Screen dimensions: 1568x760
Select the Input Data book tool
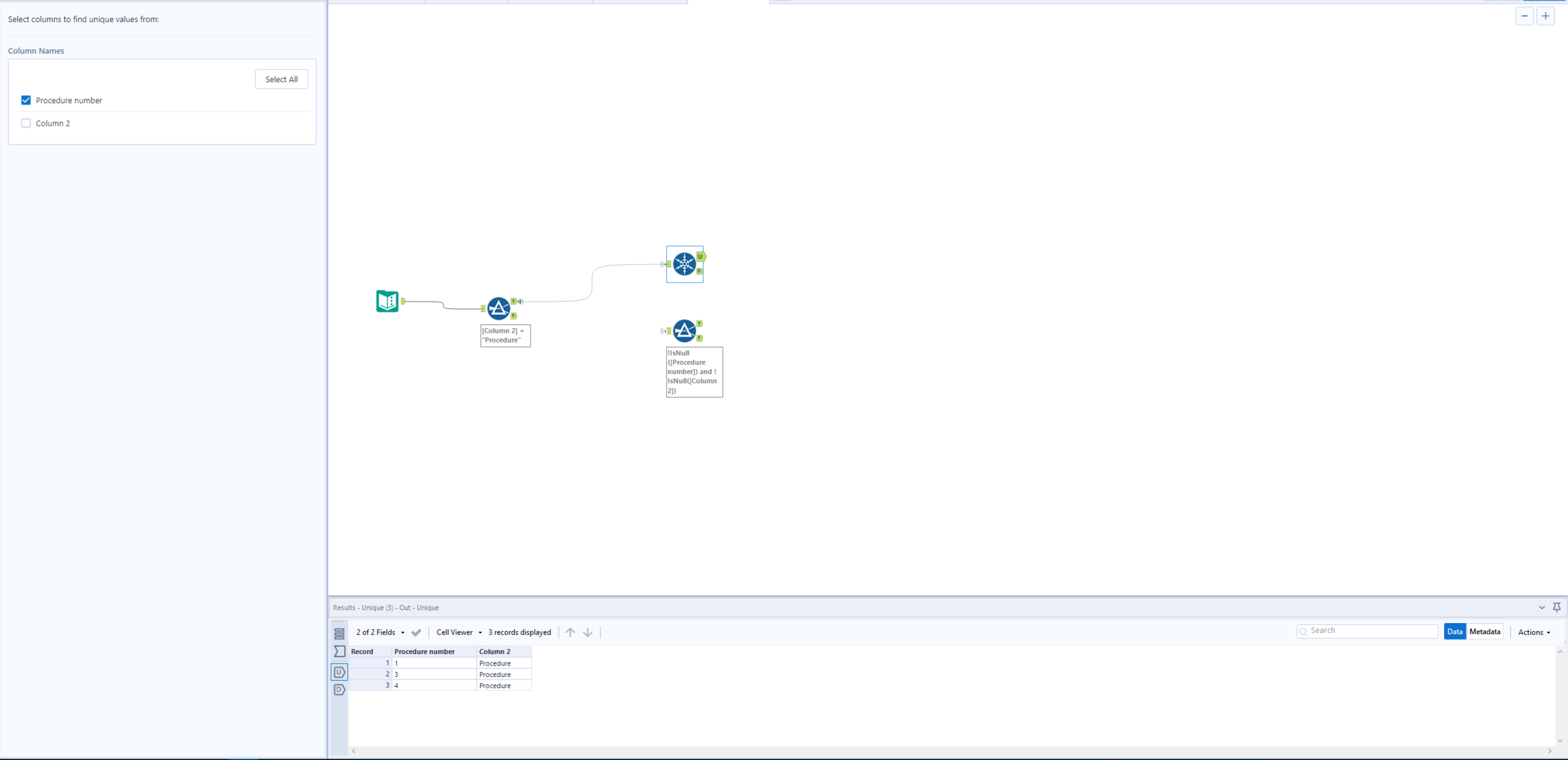click(x=387, y=301)
